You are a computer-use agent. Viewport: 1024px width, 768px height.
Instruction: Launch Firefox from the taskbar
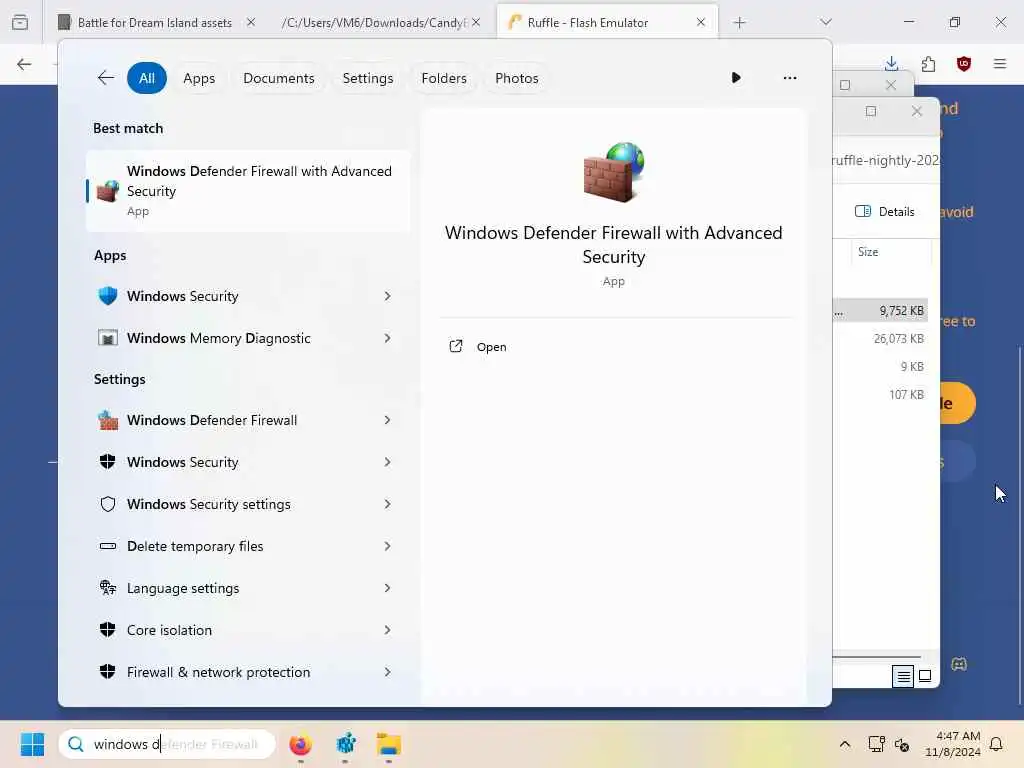pyautogui.click(x=300, y=744)
